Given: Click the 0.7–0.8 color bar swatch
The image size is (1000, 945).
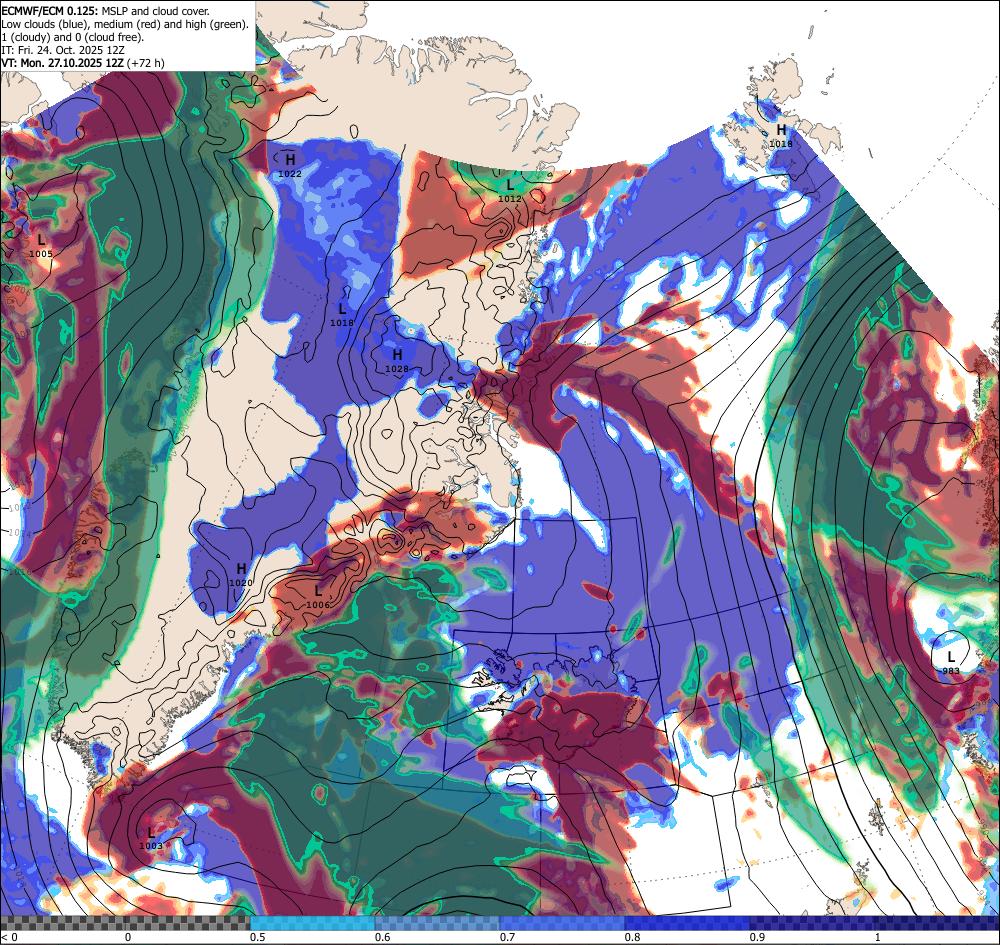Looking at the screenshot, I should 562,923.
